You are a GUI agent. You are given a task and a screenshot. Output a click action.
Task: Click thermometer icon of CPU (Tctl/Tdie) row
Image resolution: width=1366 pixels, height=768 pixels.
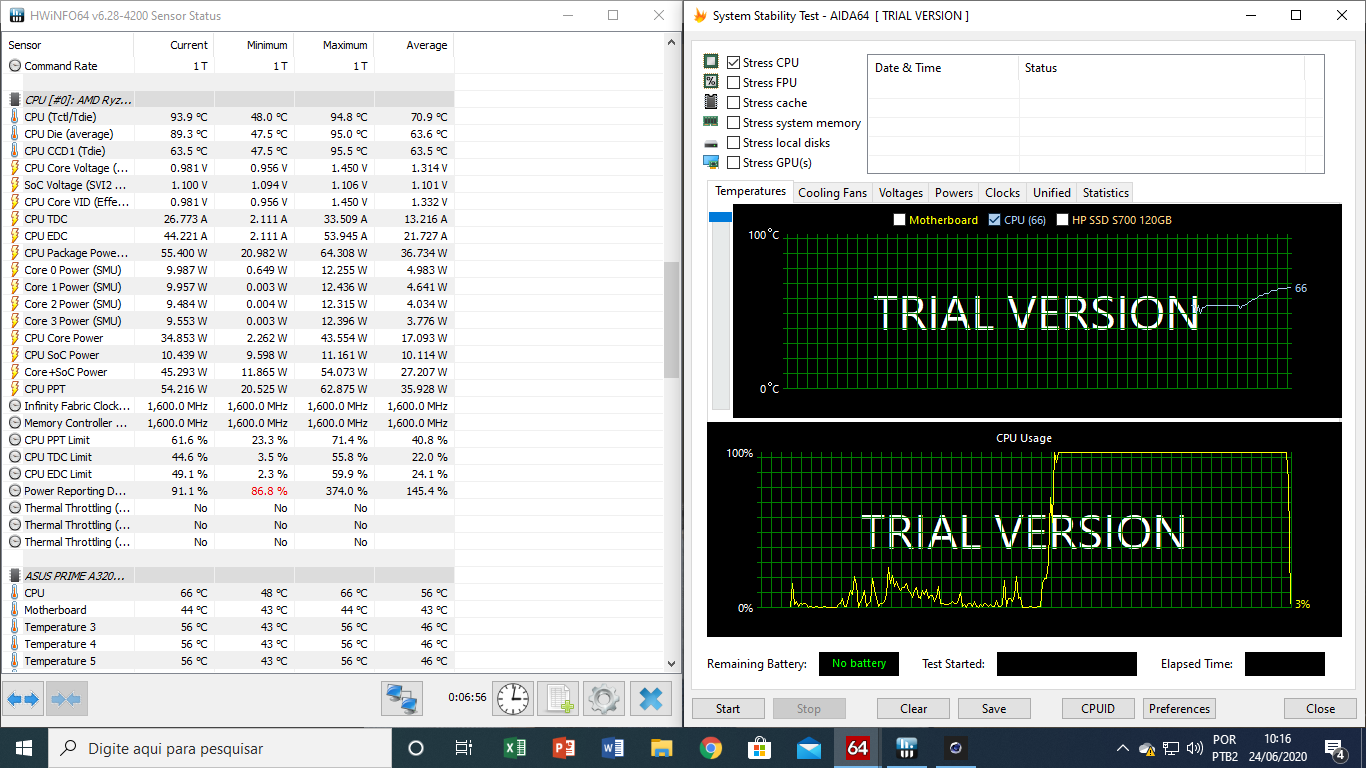point(15,117)
